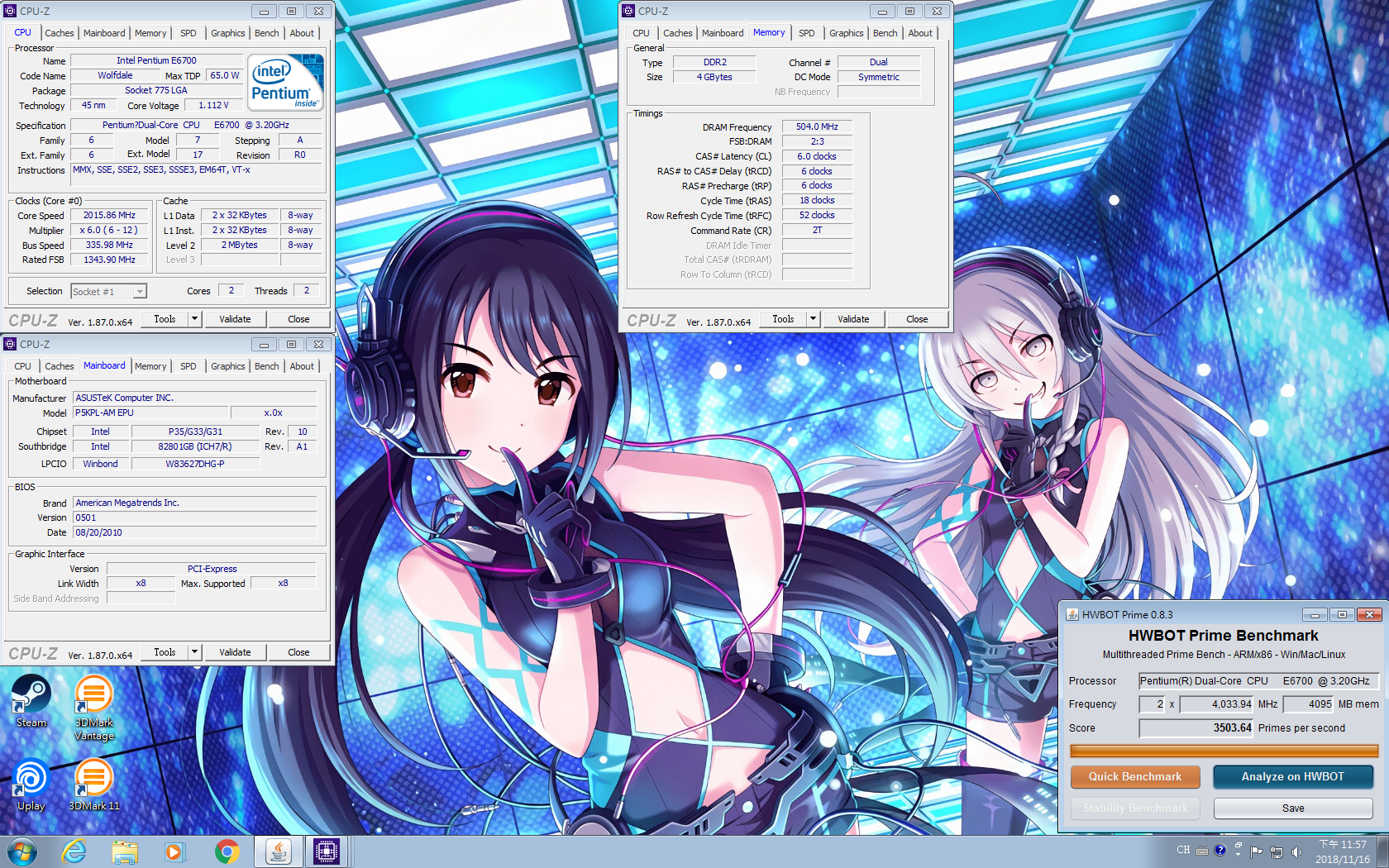Open the Action Center flag icon
This screenshot has width=1389, height=868.
pyautogui.click(x=1257, y=851)
